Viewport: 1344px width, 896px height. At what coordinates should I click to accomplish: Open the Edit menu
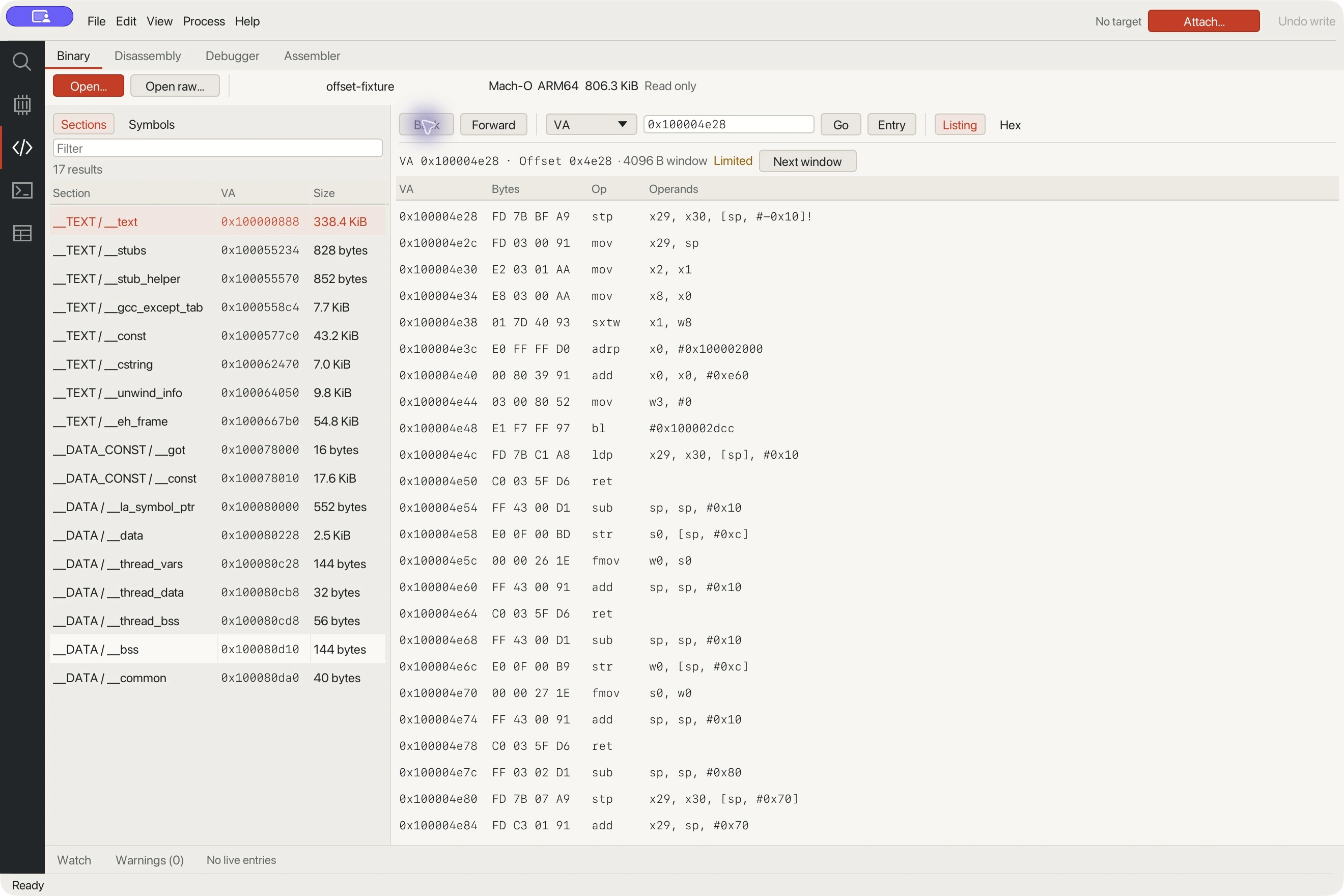126,21
